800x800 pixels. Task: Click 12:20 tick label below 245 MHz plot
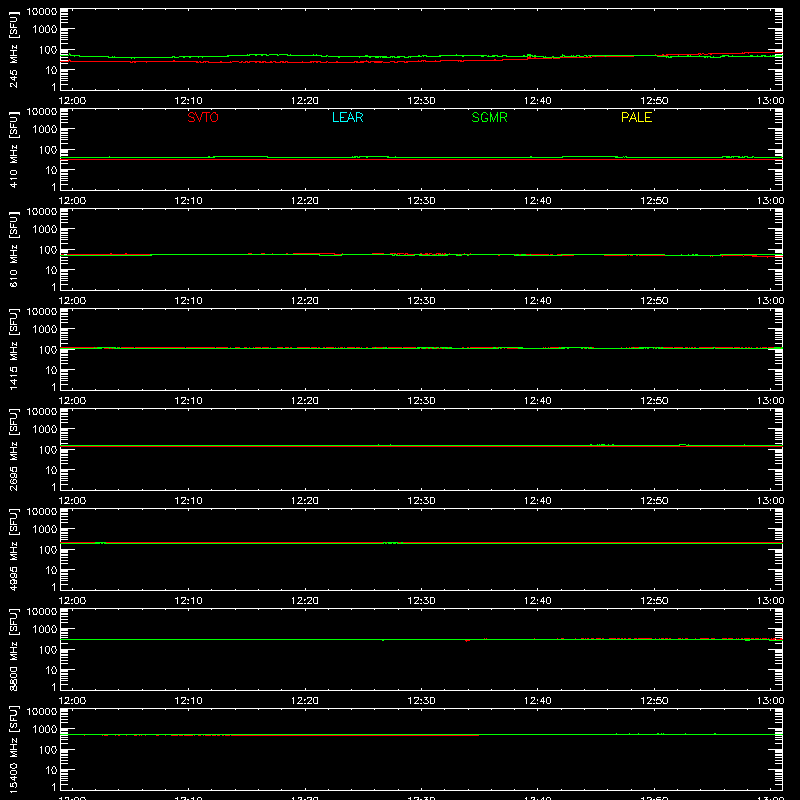[305, 101]
